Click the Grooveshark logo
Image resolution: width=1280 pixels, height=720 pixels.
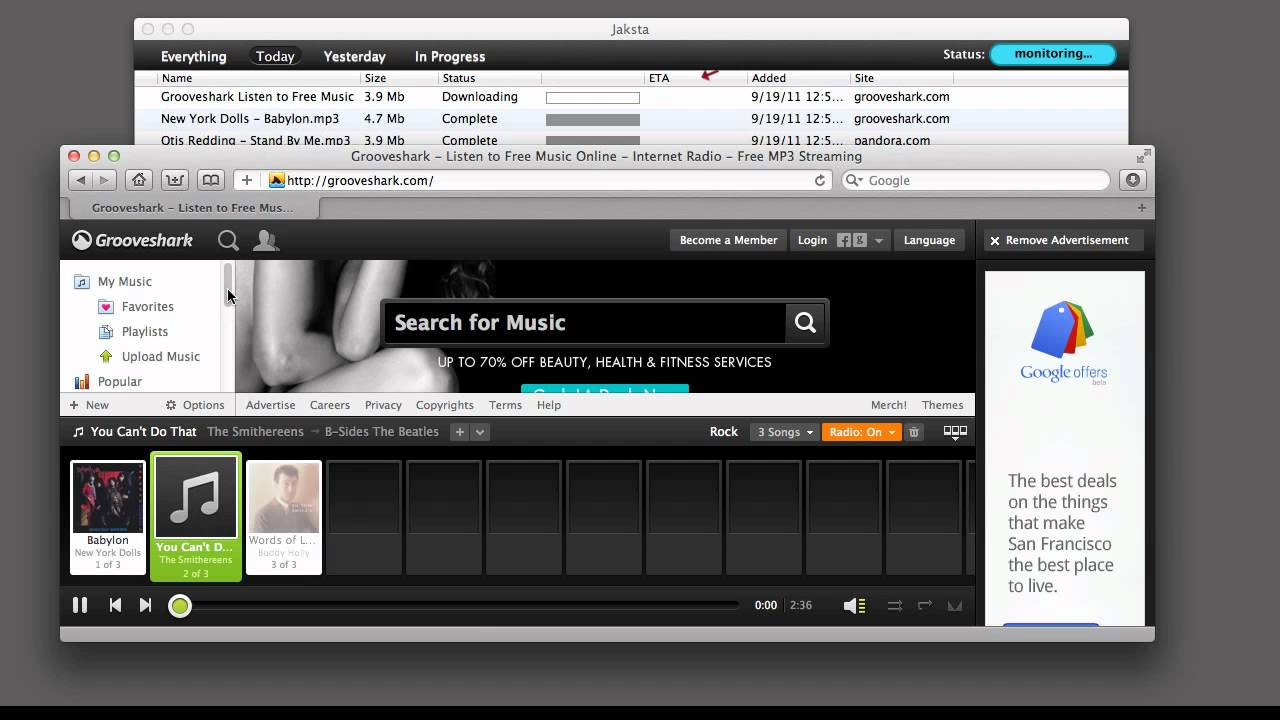pyautogui.click(x=133, y=240)
